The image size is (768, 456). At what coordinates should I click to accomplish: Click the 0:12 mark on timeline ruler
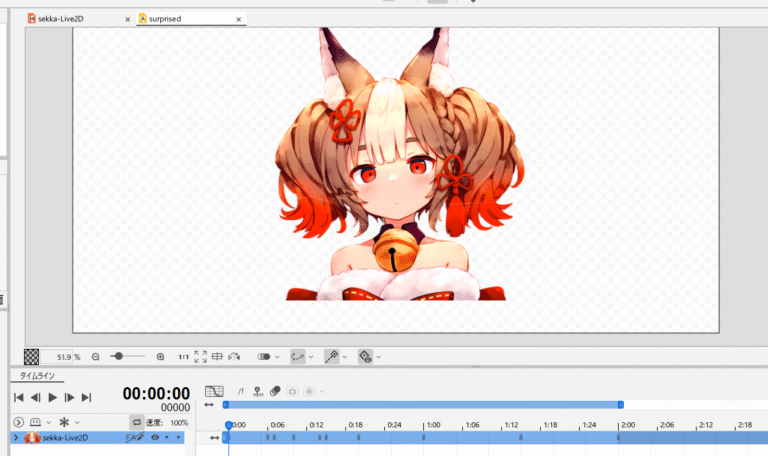click(x=316, y=425)
